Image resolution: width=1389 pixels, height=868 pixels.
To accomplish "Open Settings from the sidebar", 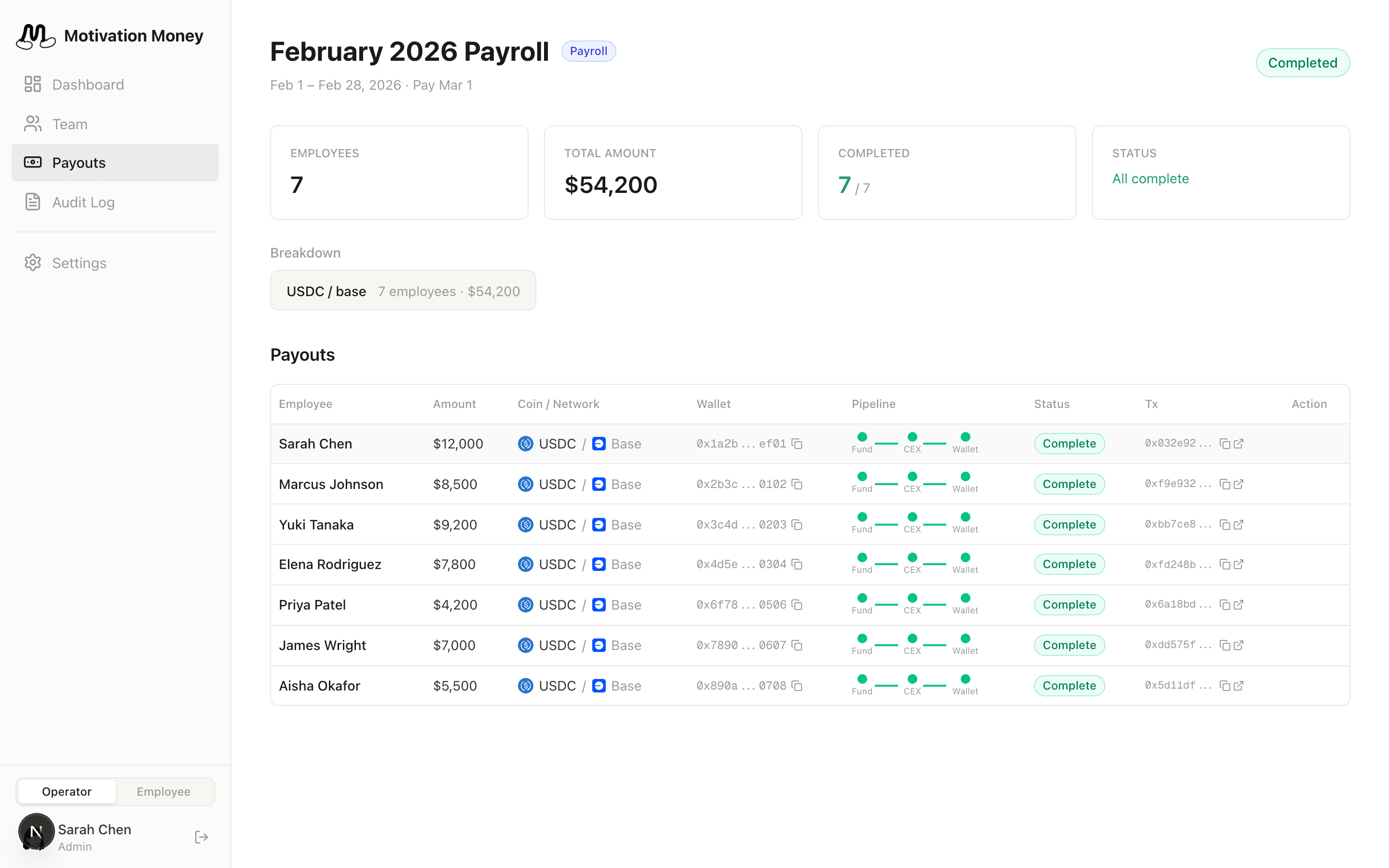I will (79, 263).
